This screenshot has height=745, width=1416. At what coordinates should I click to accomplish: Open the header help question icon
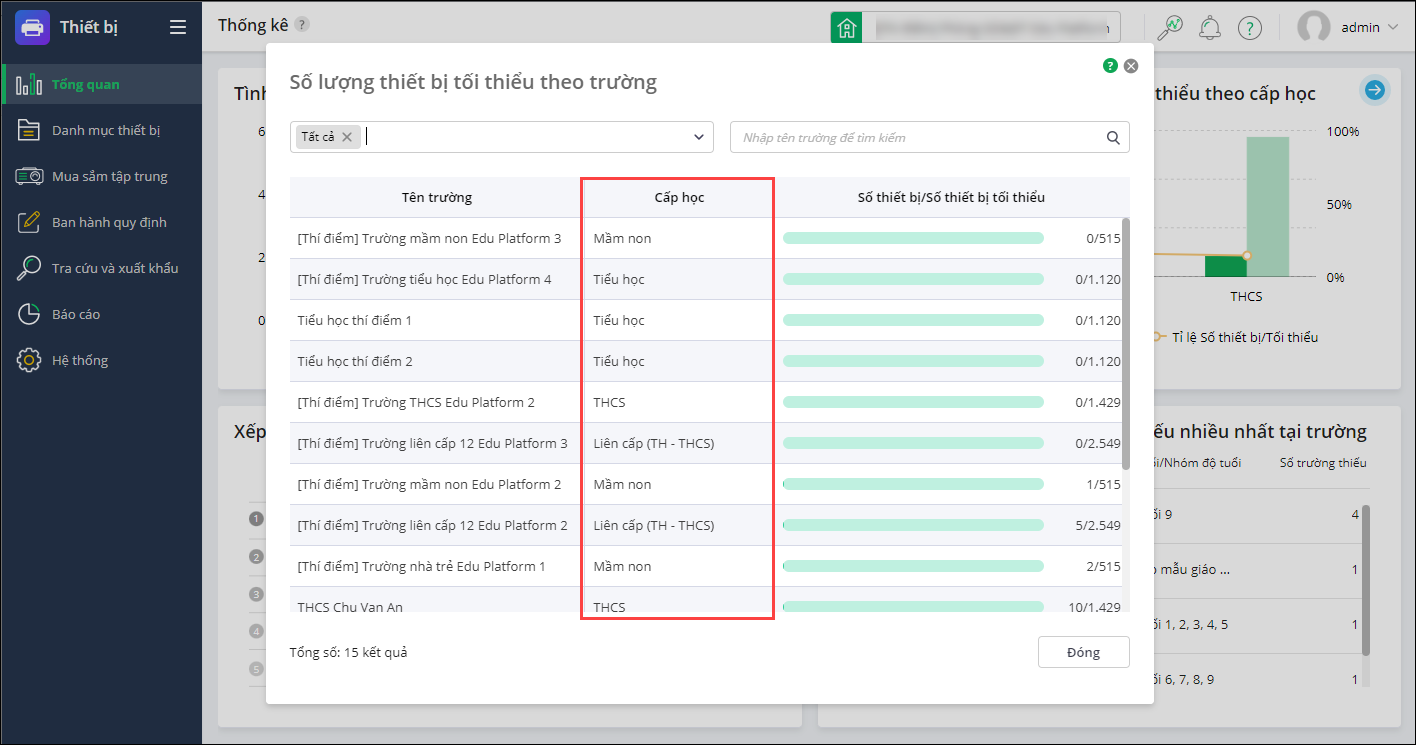(1250, 28)
